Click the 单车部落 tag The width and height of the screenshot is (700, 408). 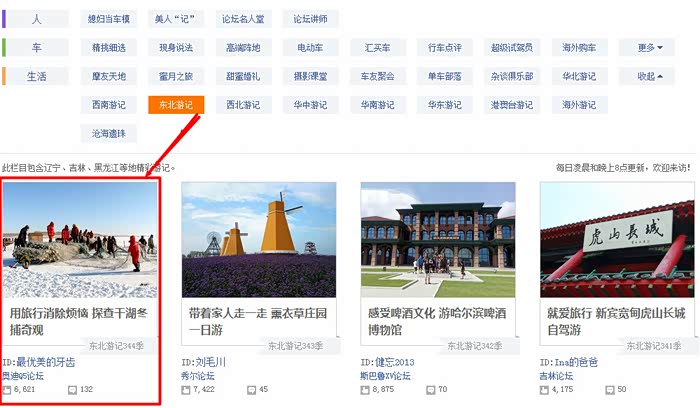[445, 76]
